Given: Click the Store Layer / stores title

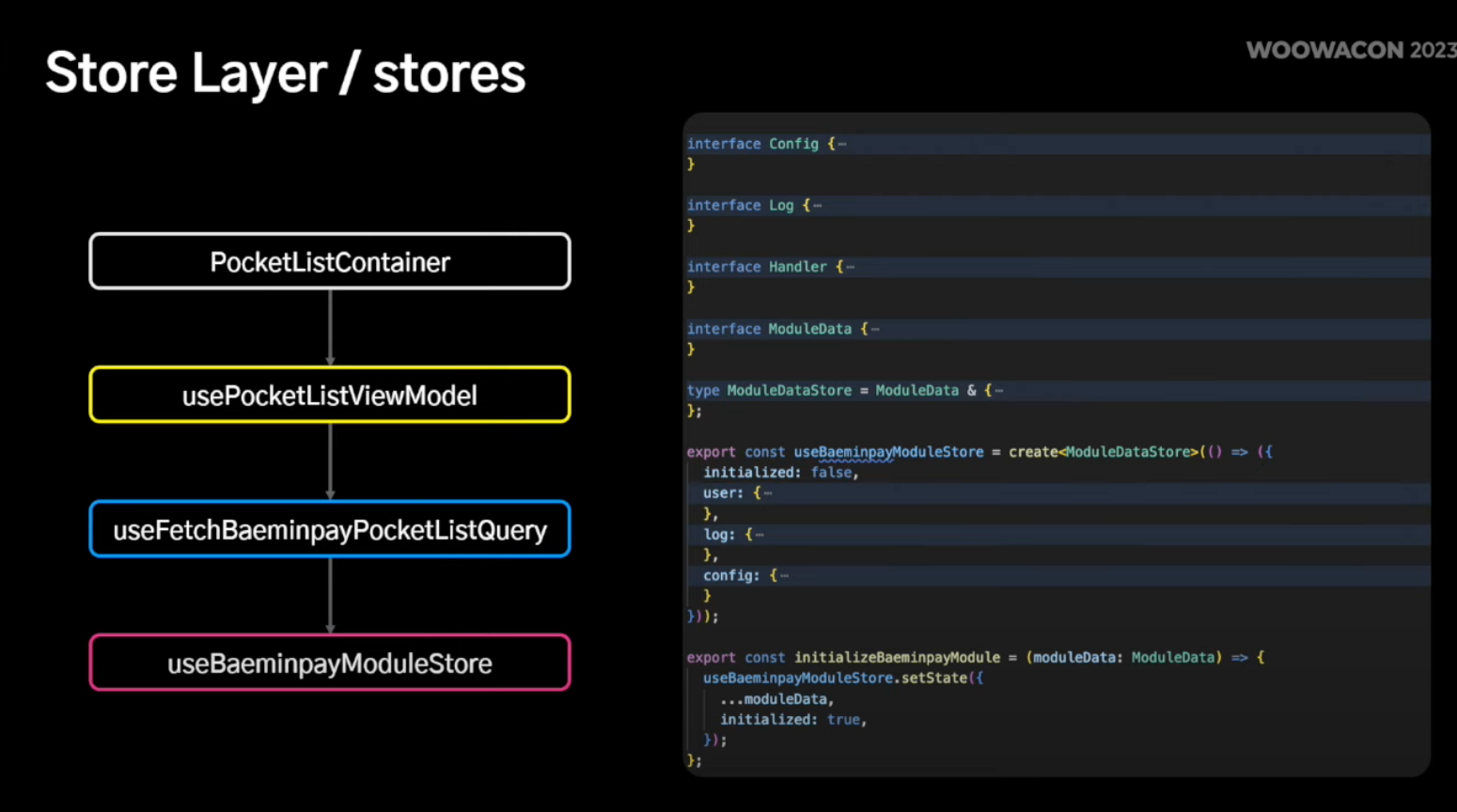Looking at the screenshot, I should pyautogui.click(x=285, y=73).
